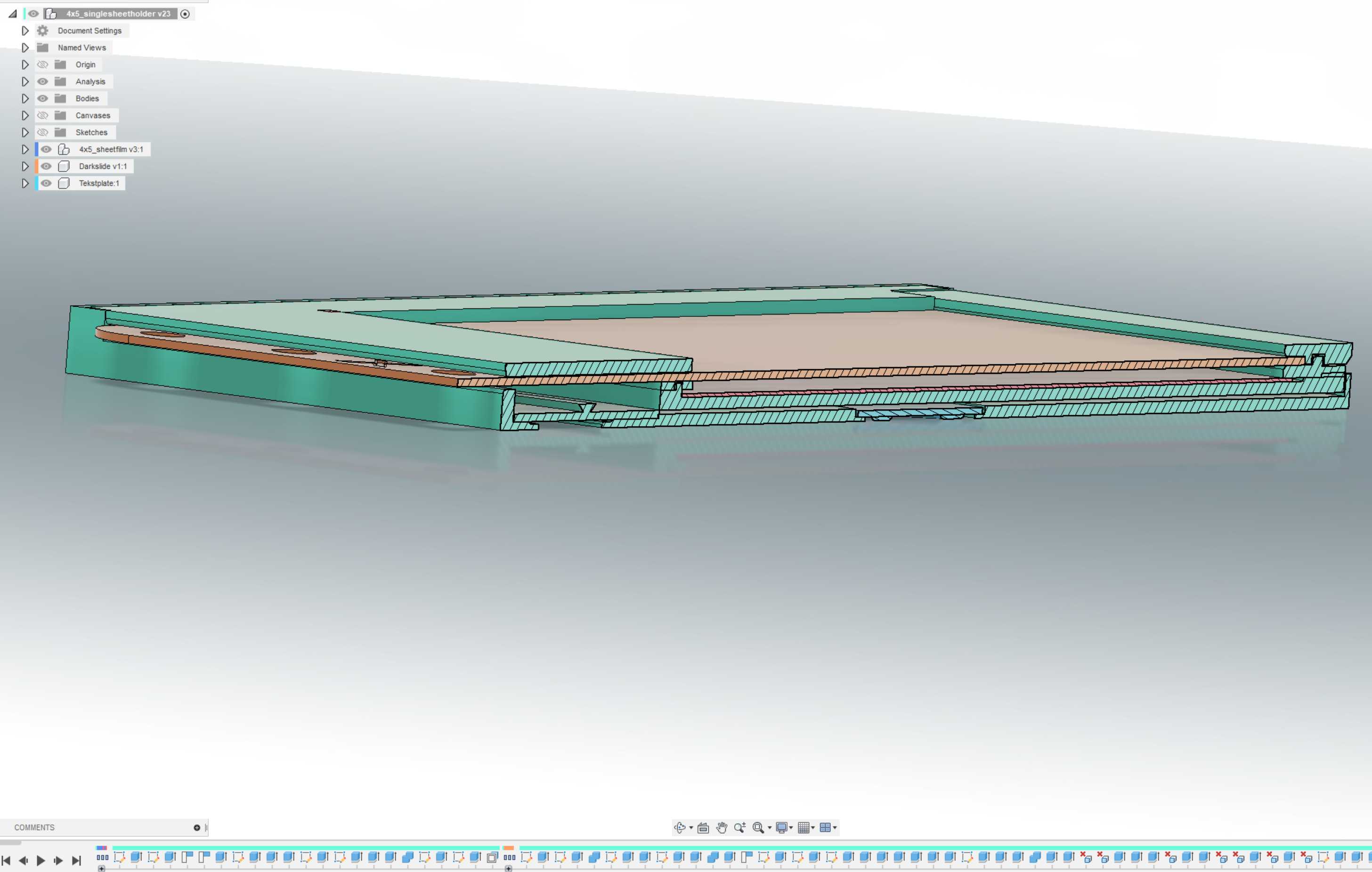Image resolution: width=1372 pixels, height=872 pixels.
Task: Select the Canvases label in browser
Action: coord(93,116)
